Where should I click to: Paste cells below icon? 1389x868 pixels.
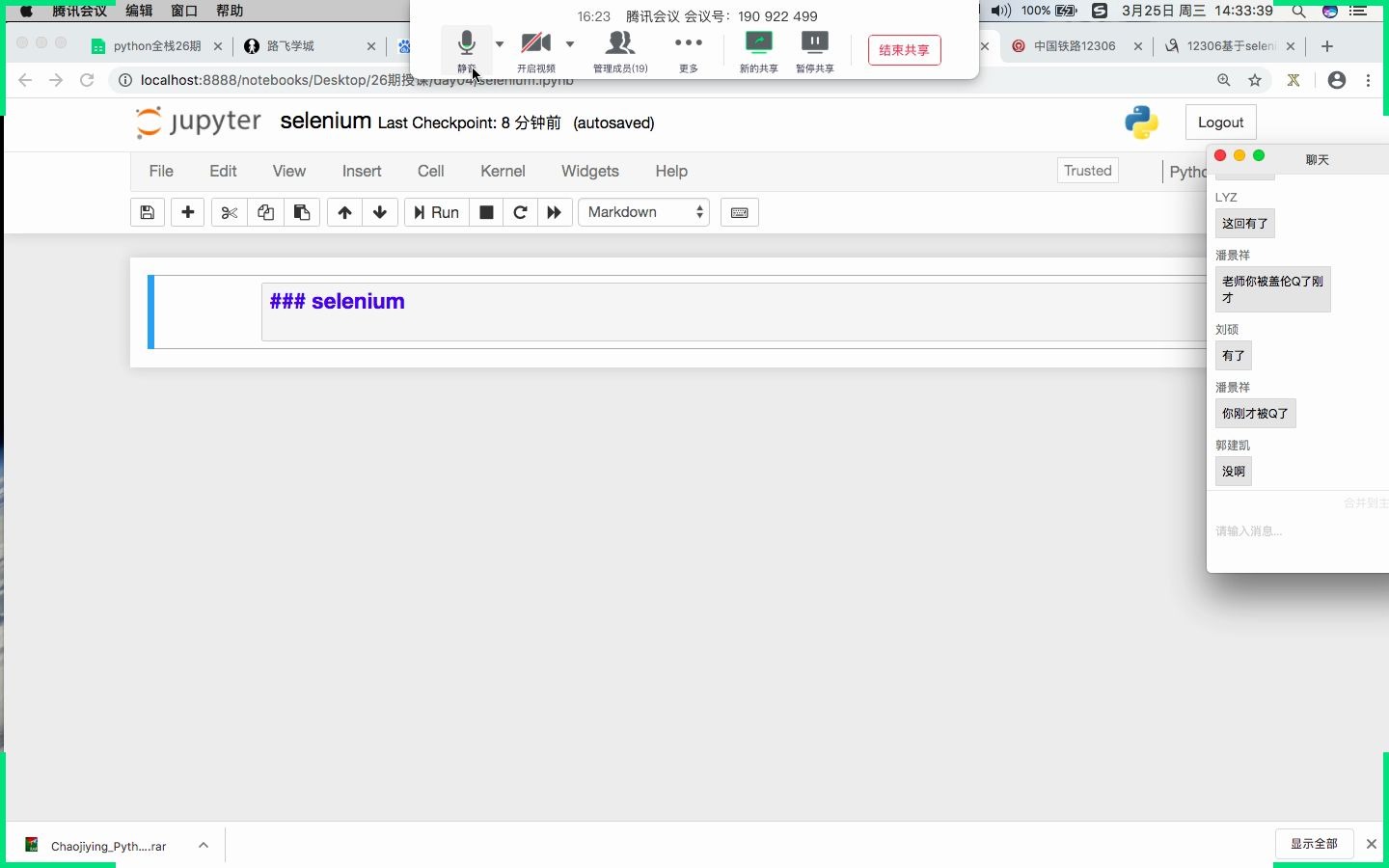coord(302,212)
